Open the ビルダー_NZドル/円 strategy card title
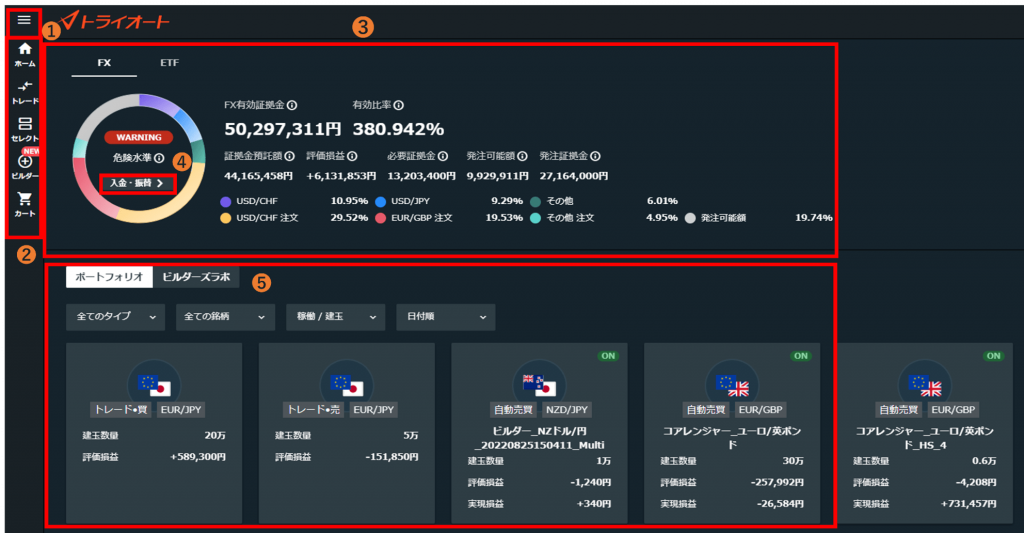Image resolution: width=1024 pixels, height=533 pixels. (539, 438)
